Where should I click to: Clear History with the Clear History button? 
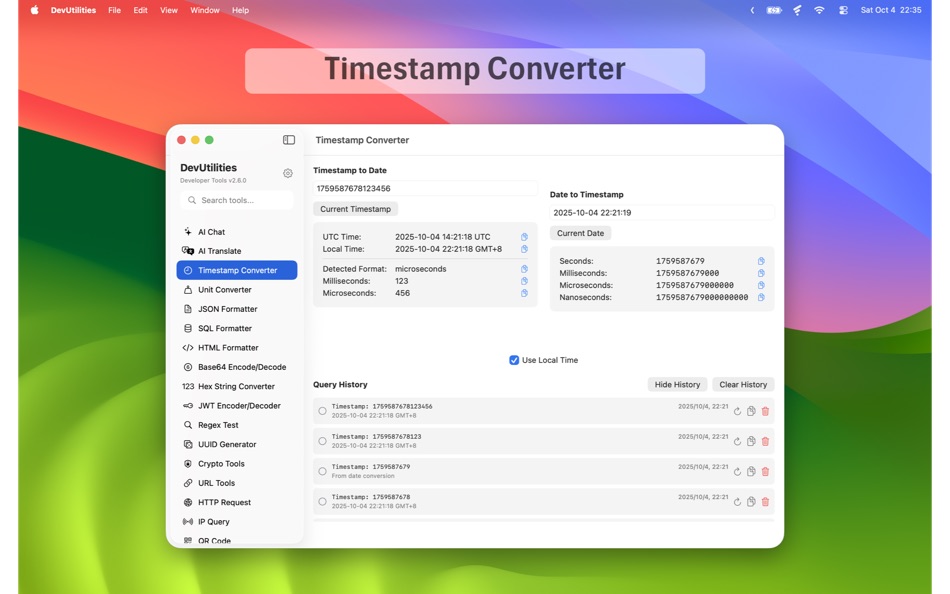pyautogui.click(x=743, y=384)
